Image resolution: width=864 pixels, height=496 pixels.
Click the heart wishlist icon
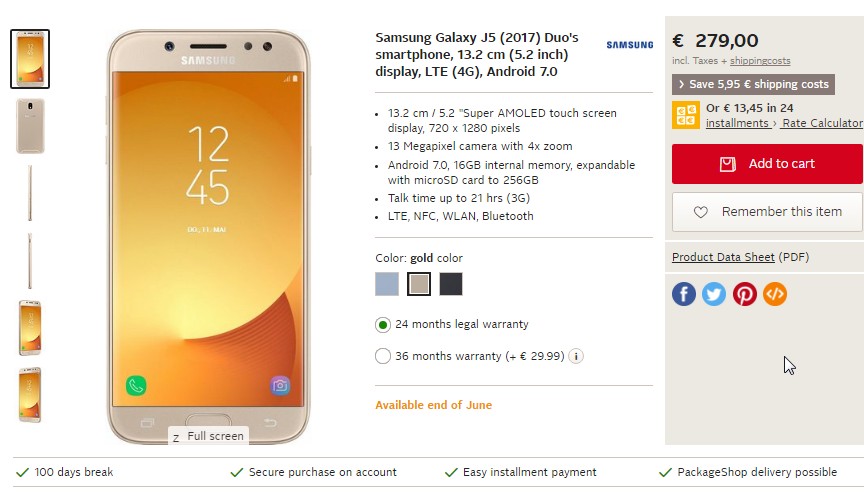tap(700, 212)
